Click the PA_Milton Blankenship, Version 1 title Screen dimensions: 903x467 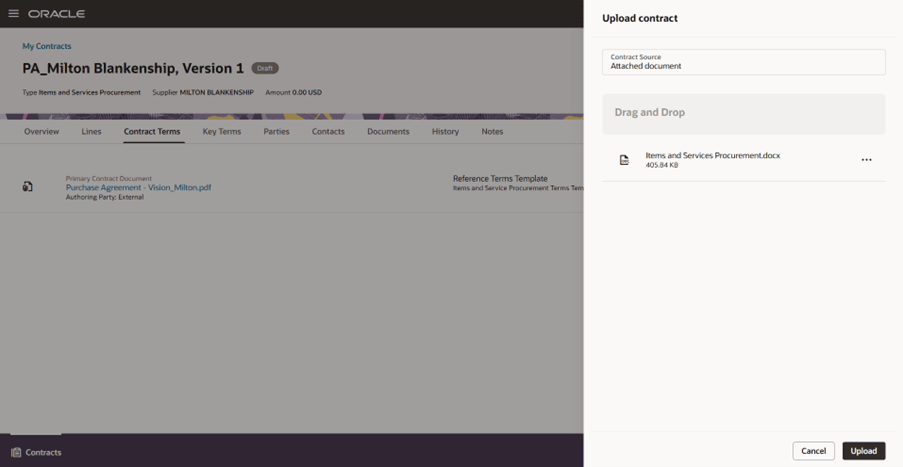(133, 69)
